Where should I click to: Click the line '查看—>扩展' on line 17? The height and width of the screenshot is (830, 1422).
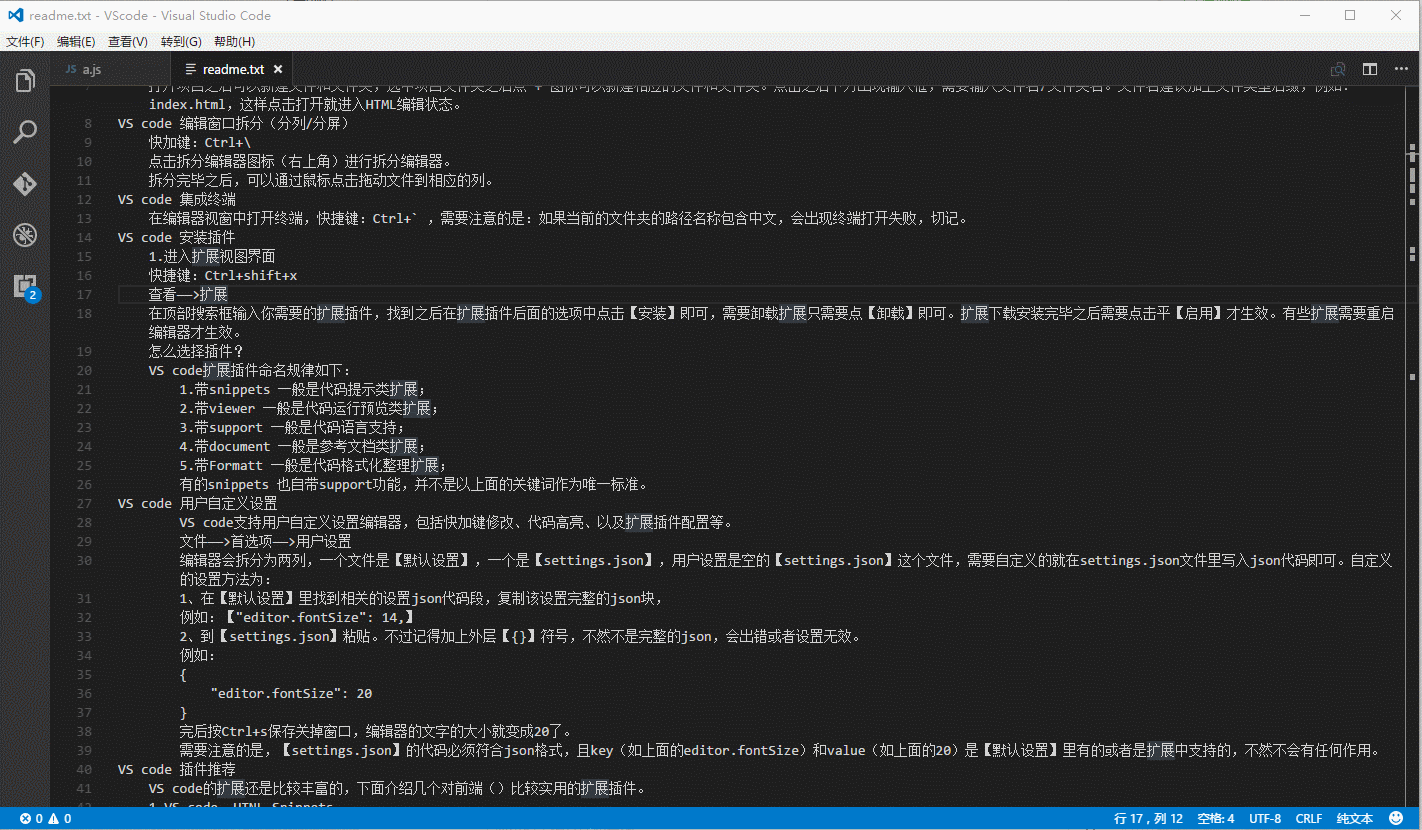coord(188,295)
